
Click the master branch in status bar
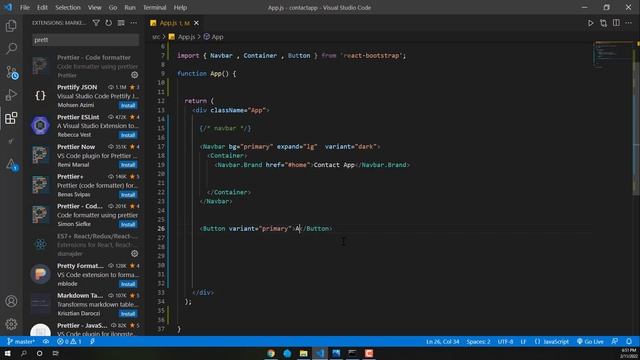click(x=21, y=342)
